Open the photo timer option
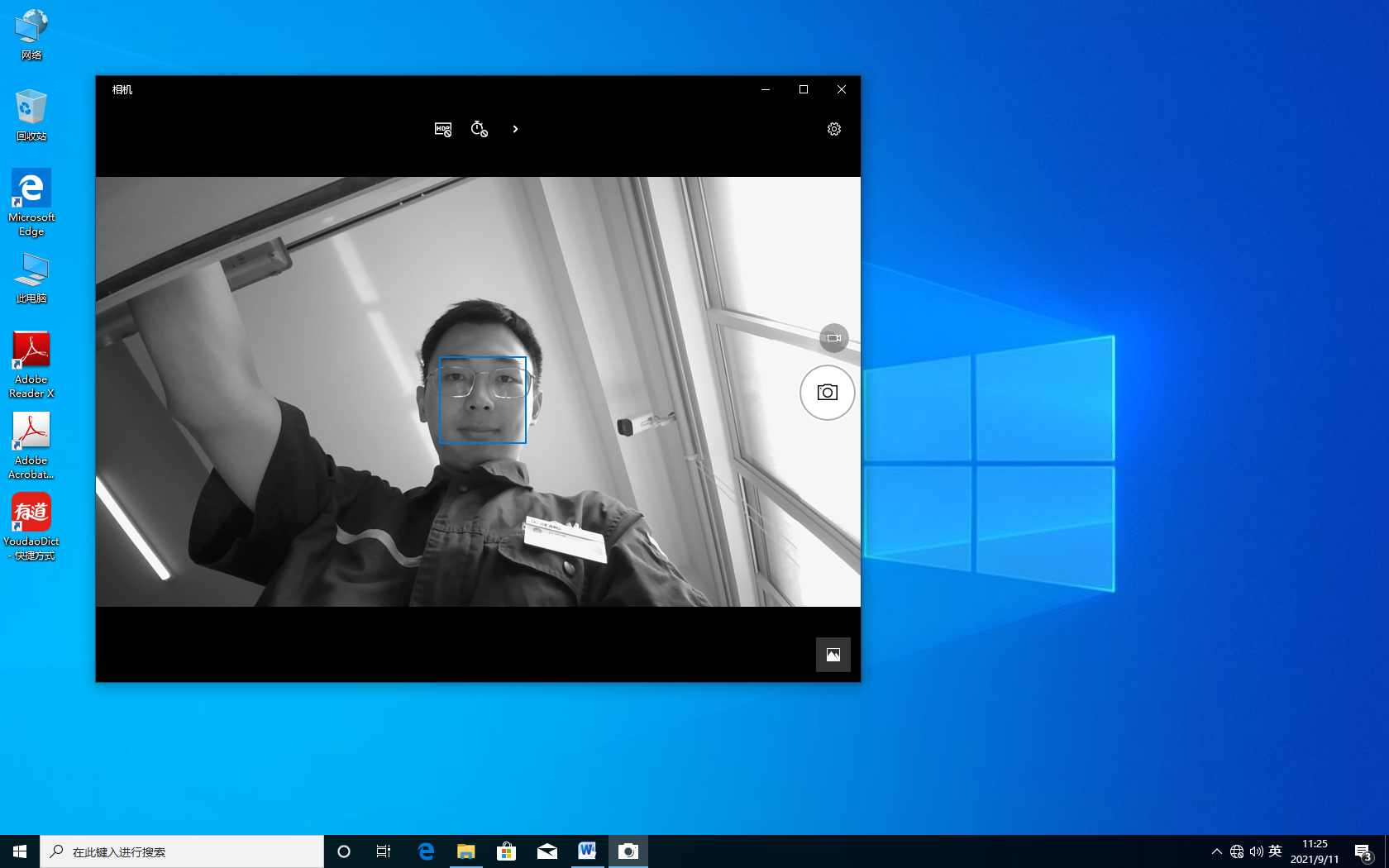 pyautogui.click(x=479, y=129)
